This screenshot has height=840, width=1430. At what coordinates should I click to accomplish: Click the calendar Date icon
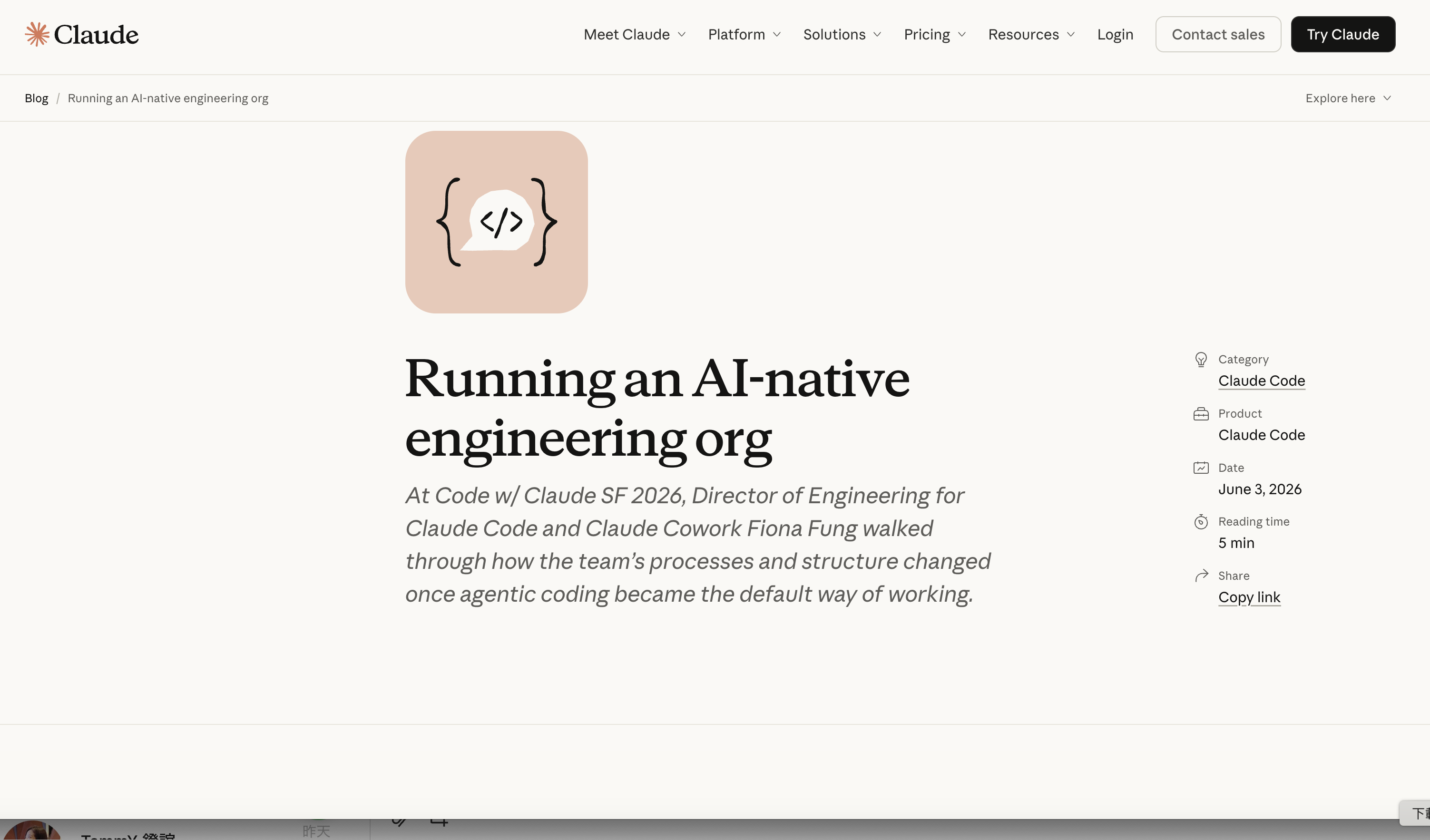1201,468
